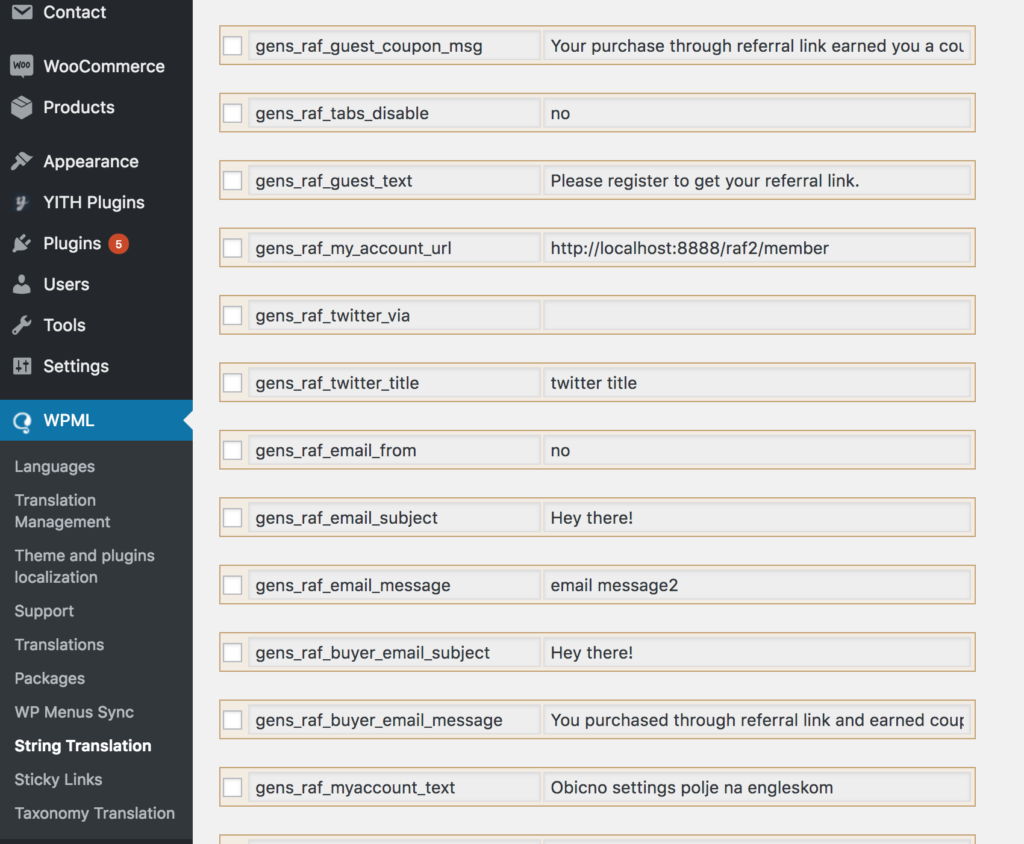This screenshot has width=1024, height=844.
Task: Open the Languages menu entry
Action: (x=54, y=466)
